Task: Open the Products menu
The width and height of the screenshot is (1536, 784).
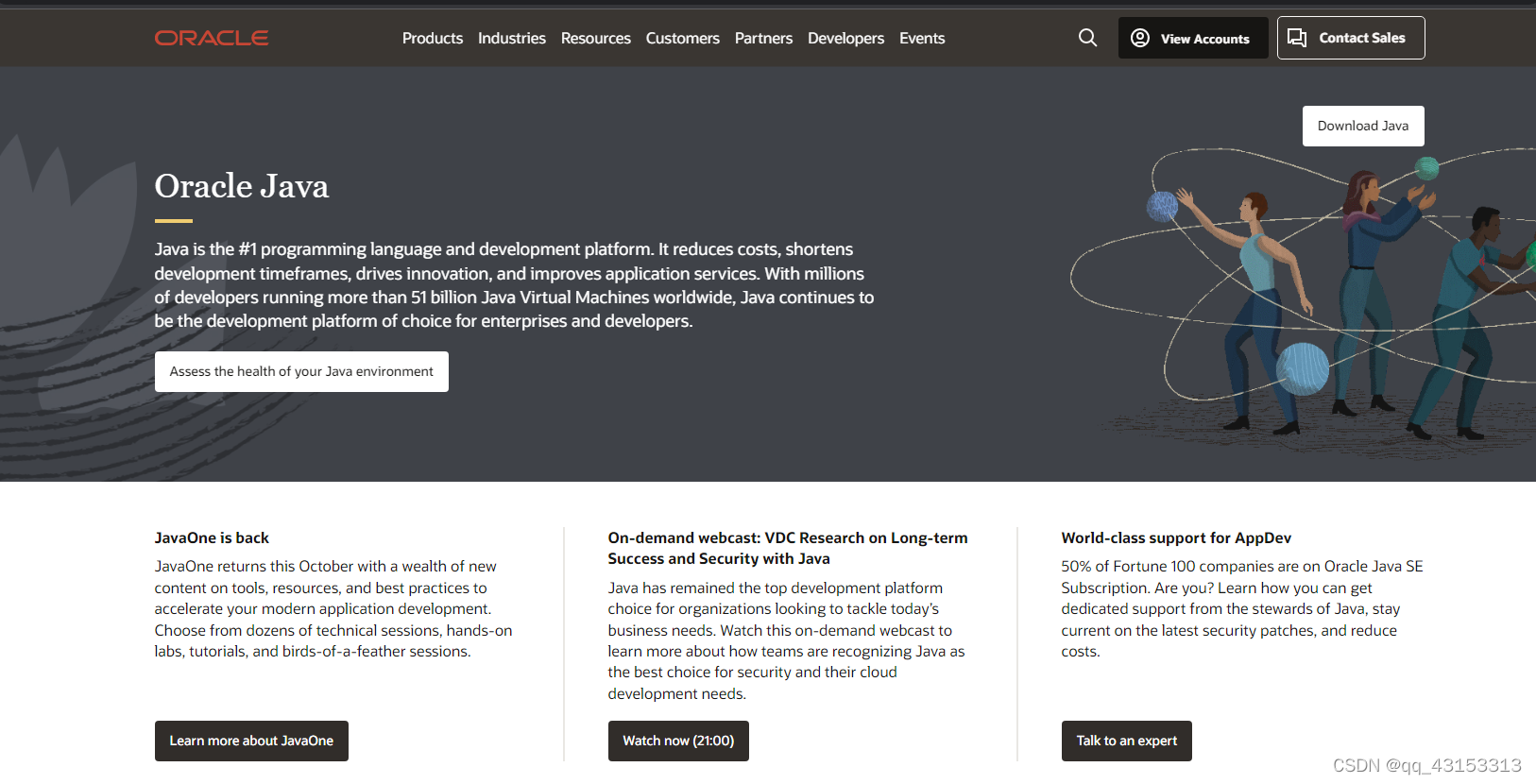Action: click(x=433, y=38)
